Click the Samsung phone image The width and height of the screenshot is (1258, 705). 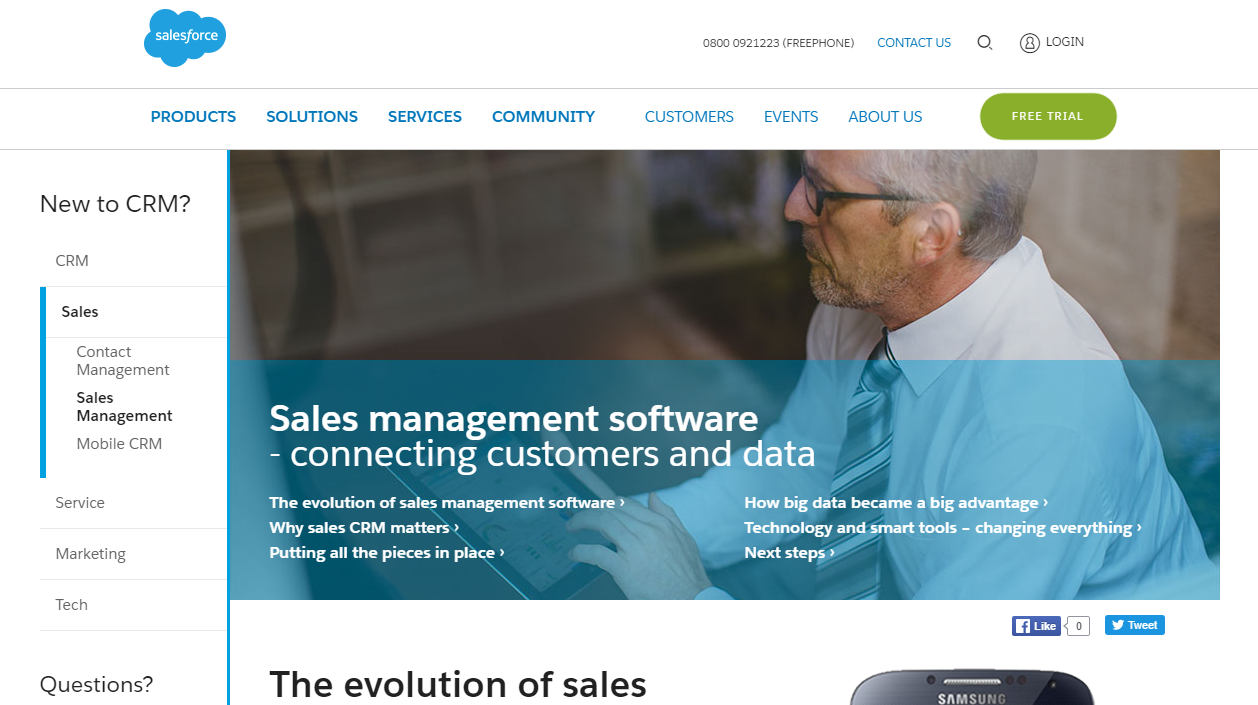(x=971, y=687)
